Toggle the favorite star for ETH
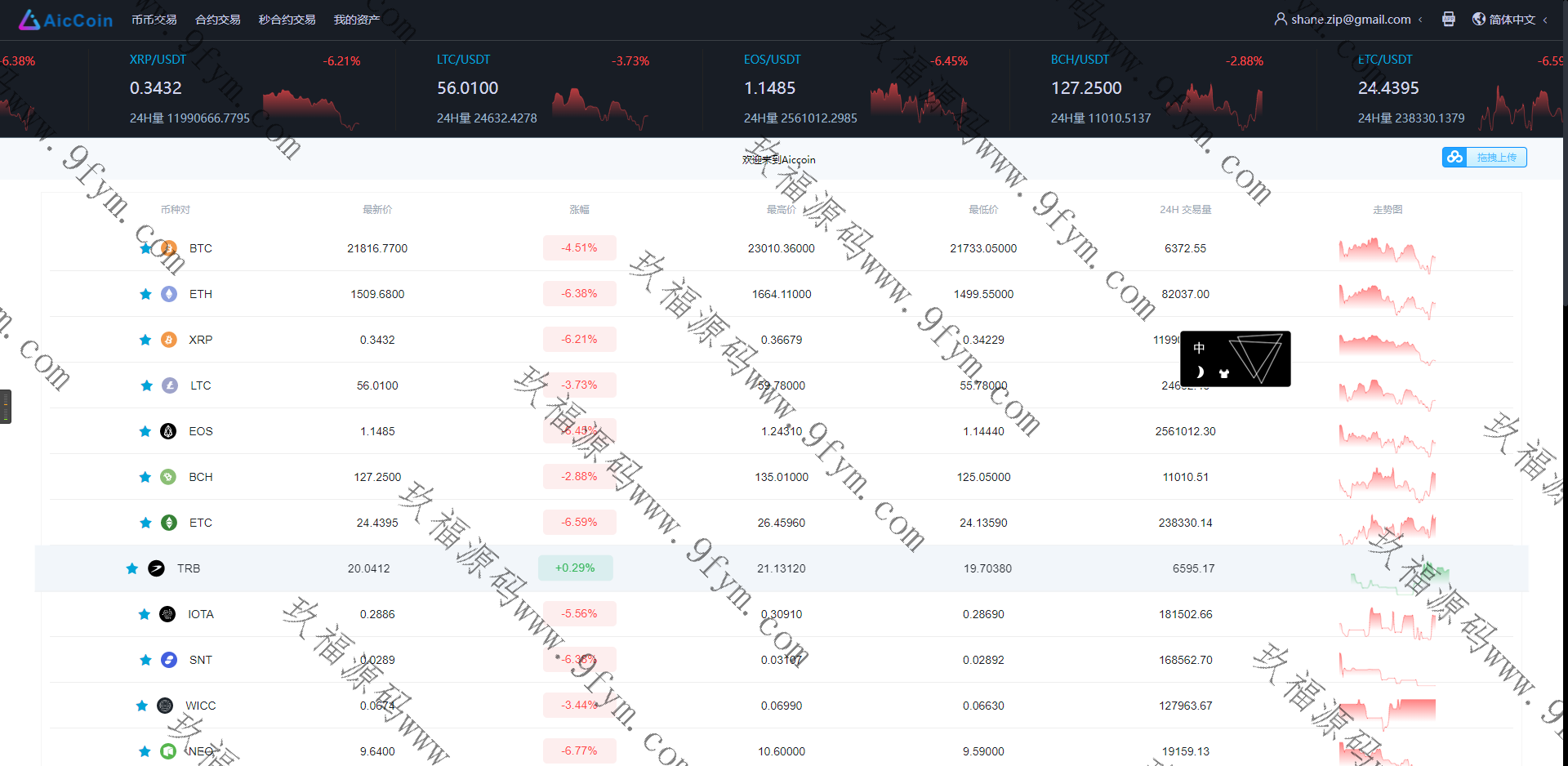 click(145, 294)
